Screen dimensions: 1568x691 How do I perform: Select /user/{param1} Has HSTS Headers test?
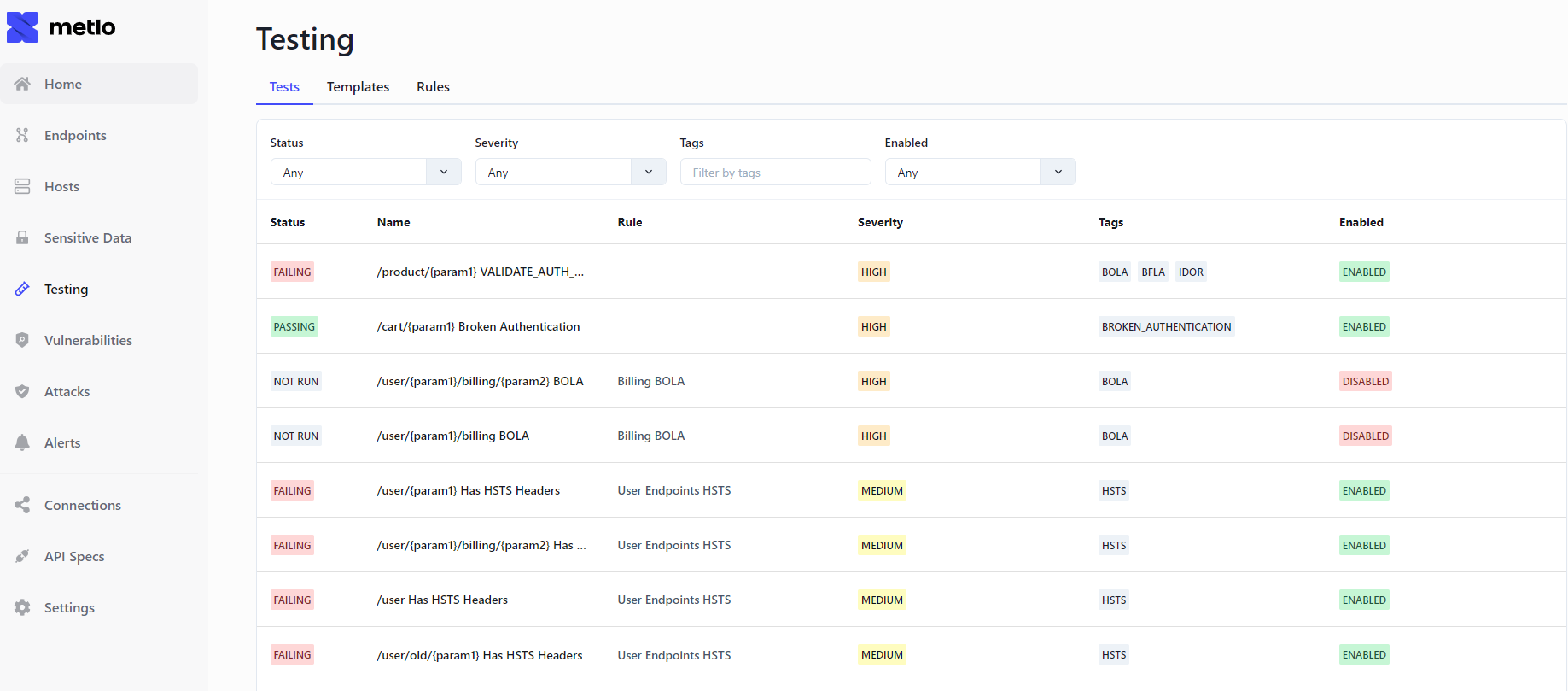pyautogui.click(x=468, y=490)
